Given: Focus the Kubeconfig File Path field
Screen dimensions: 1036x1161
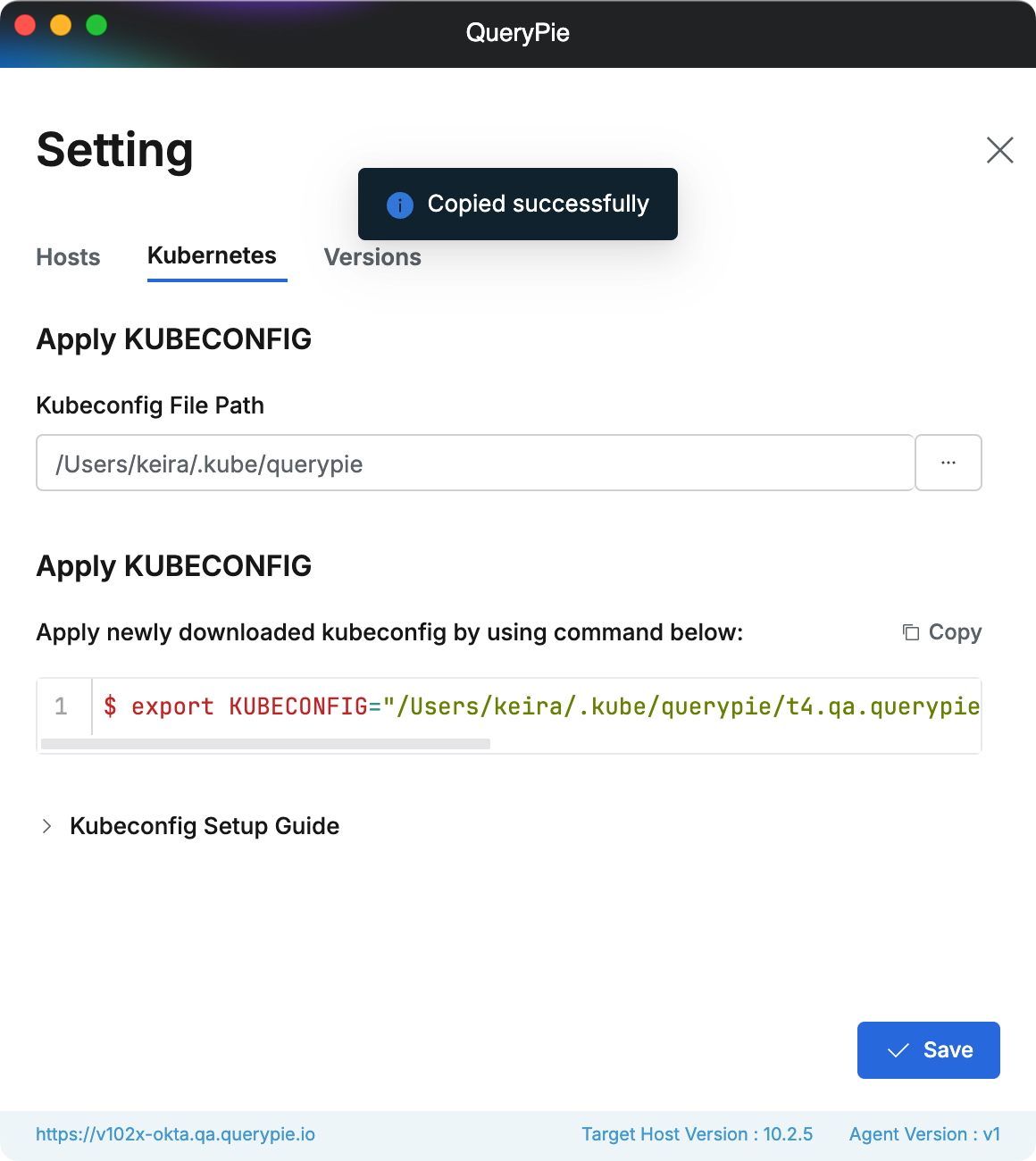Looking at the screenshot, I should click(474, 464).
